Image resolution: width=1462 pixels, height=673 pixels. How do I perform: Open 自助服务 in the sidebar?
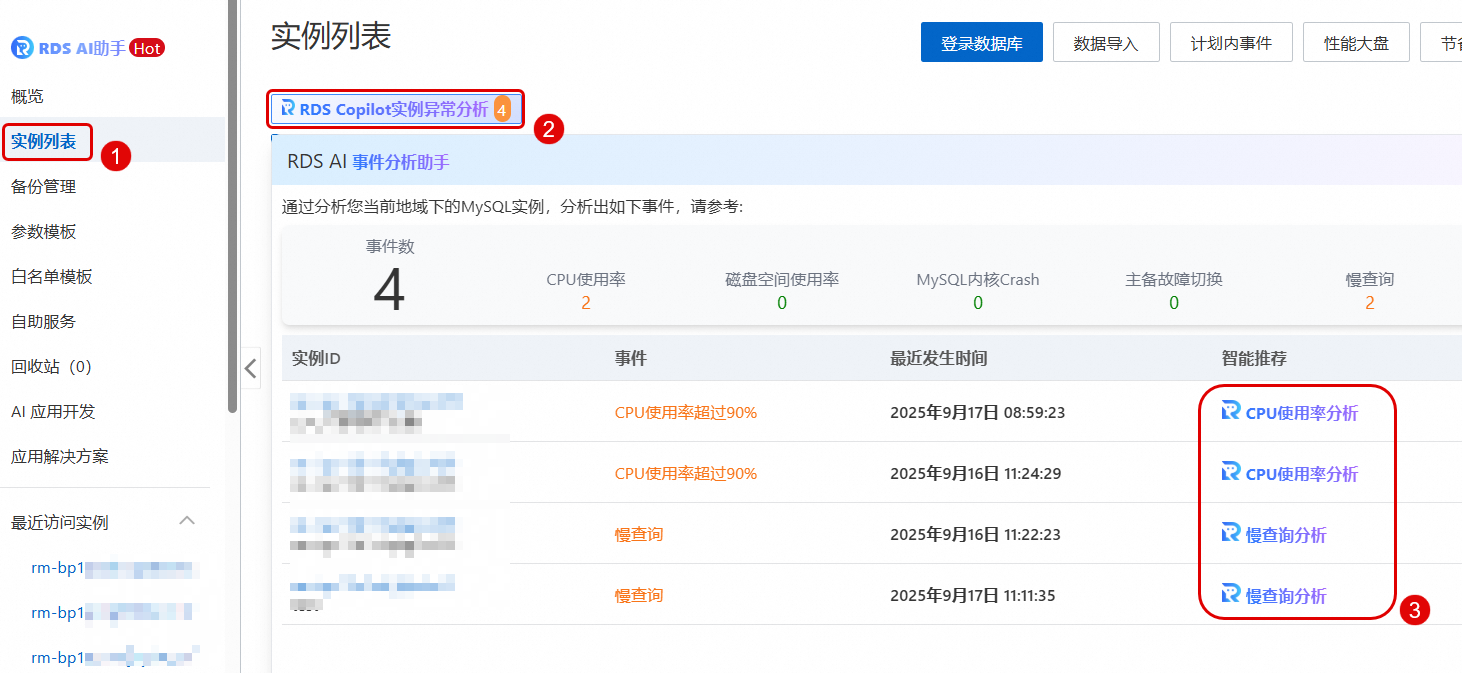44,322
